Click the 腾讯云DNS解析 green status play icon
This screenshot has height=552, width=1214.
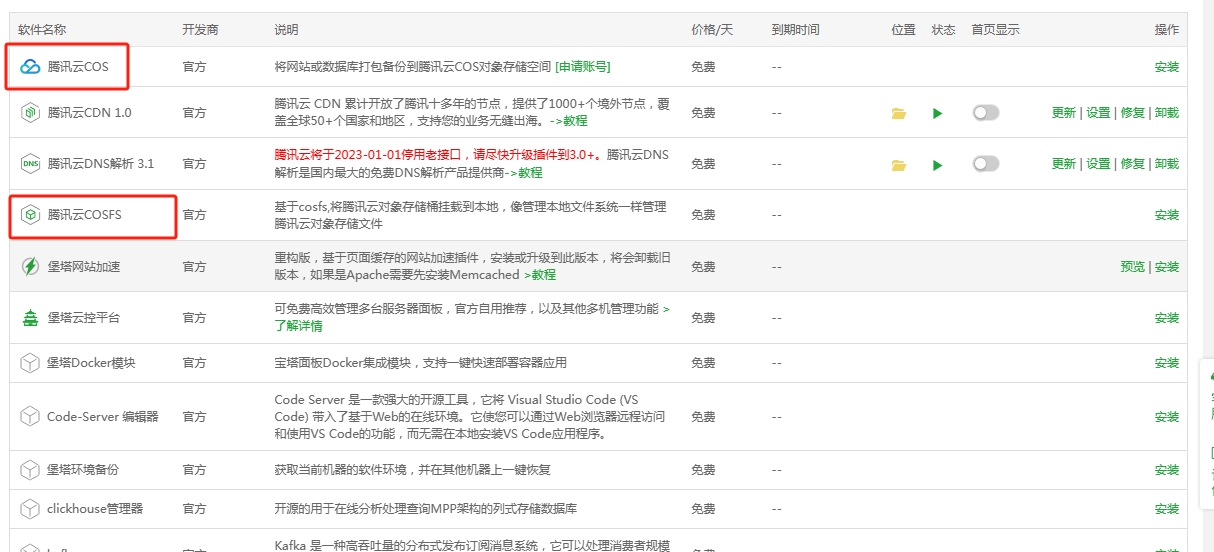[938, 164]
